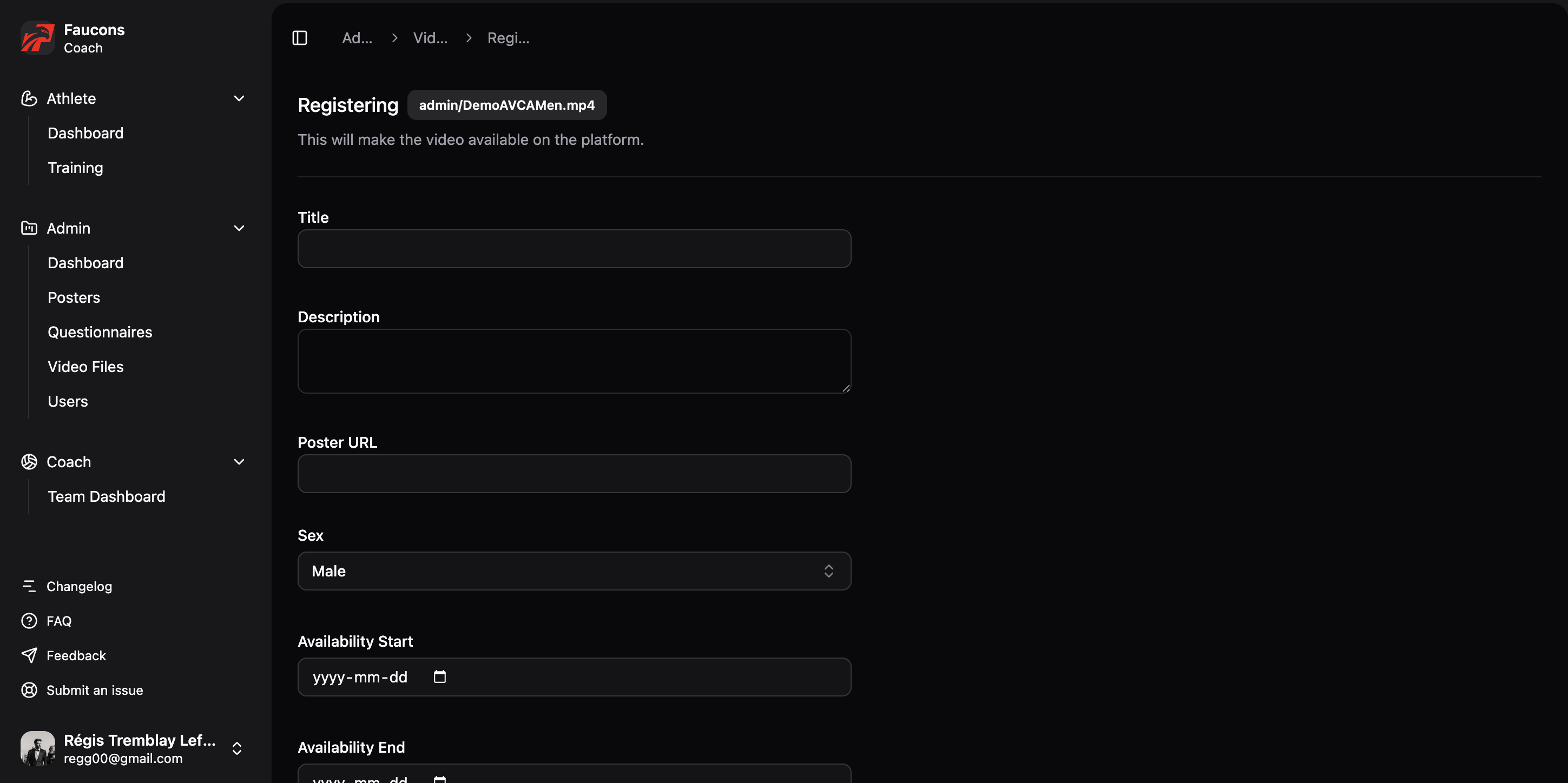Open the Availability End calendar picker
The image size is (1568, 783).
439,779
